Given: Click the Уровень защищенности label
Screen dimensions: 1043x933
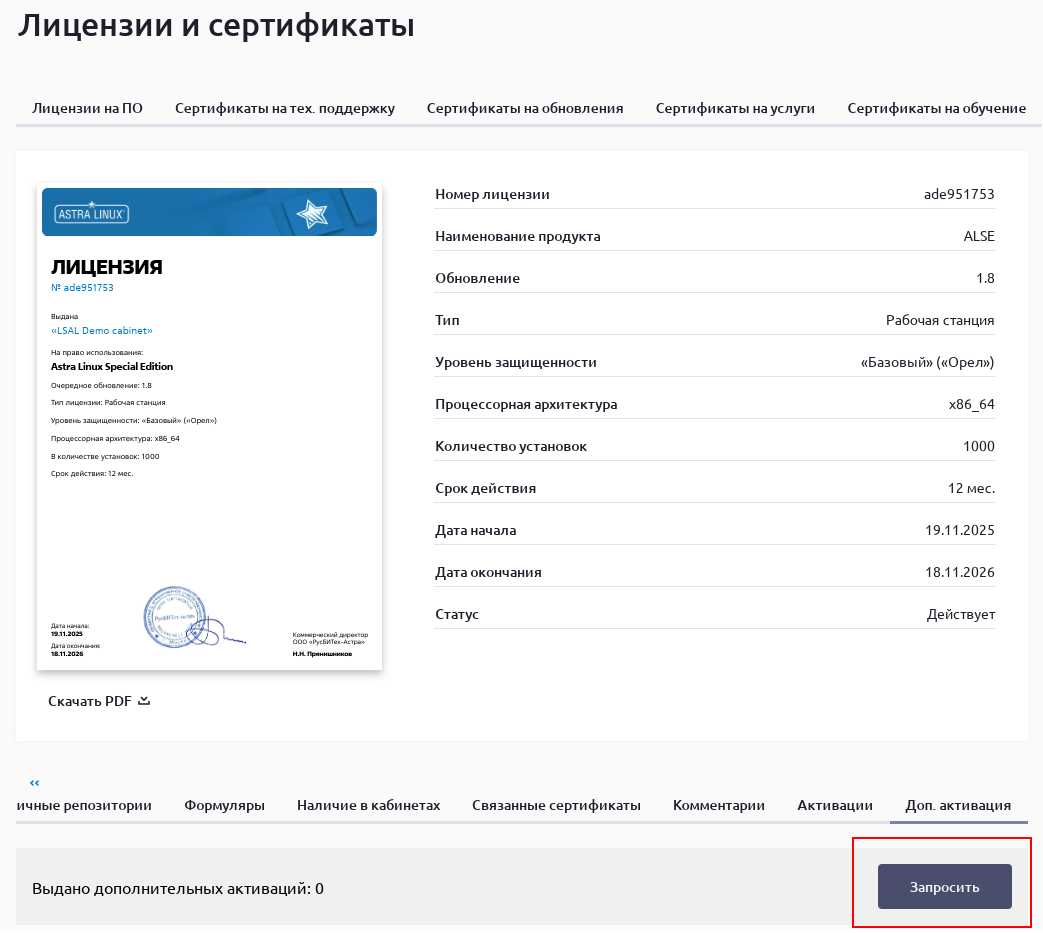Looking at the screenshot, I should tap(516, 362).
